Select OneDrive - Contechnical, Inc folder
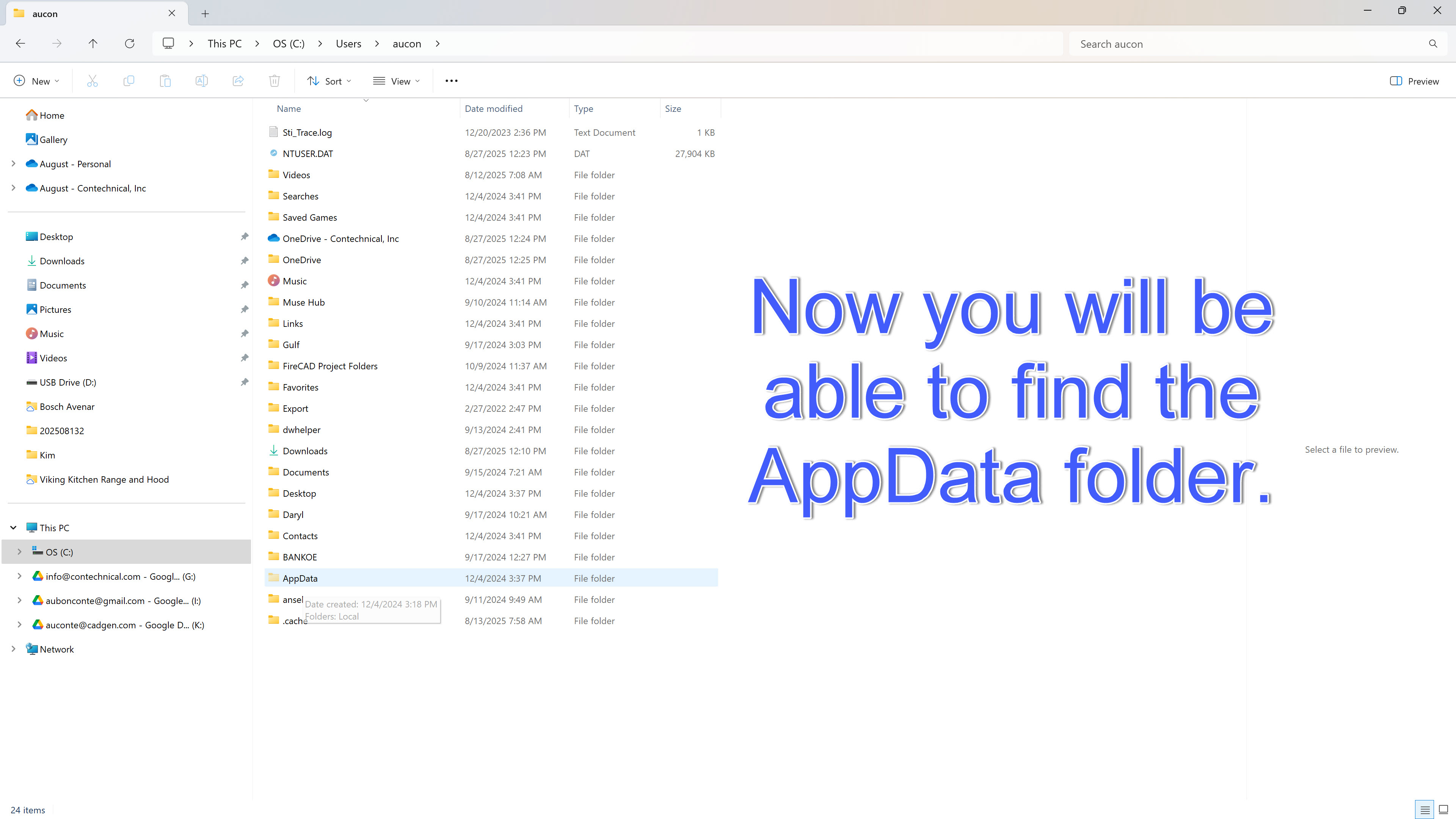1456x819 pixels. 491,238
